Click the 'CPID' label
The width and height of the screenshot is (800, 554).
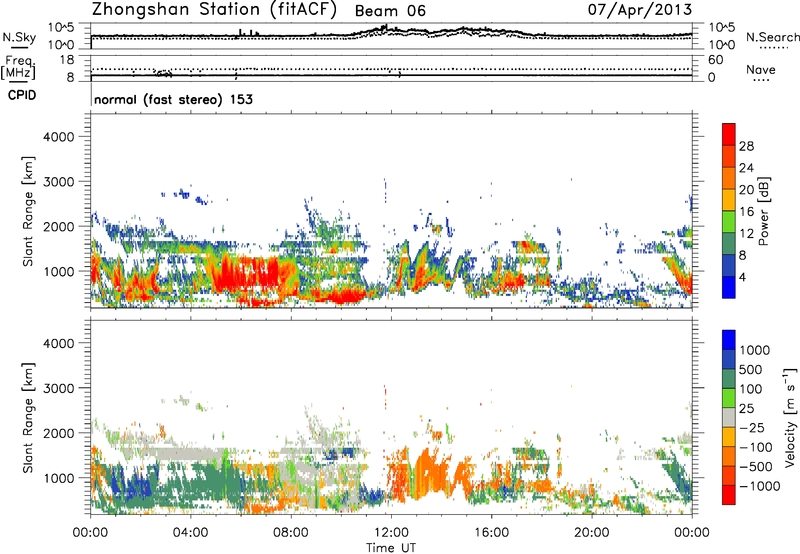pyautogui.click(x=22, y=95)
